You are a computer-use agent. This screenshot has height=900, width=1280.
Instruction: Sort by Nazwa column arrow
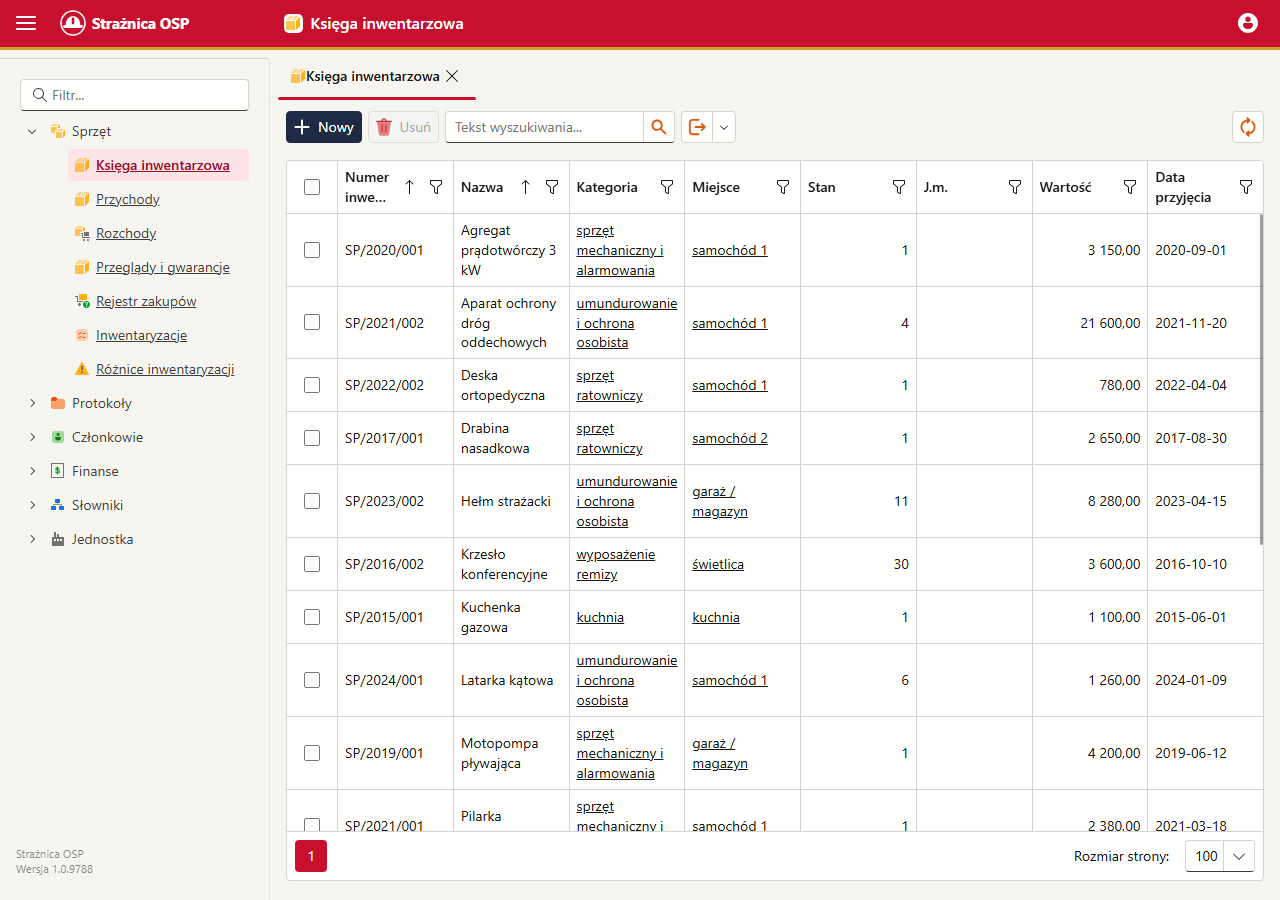(x=525, y=187)
